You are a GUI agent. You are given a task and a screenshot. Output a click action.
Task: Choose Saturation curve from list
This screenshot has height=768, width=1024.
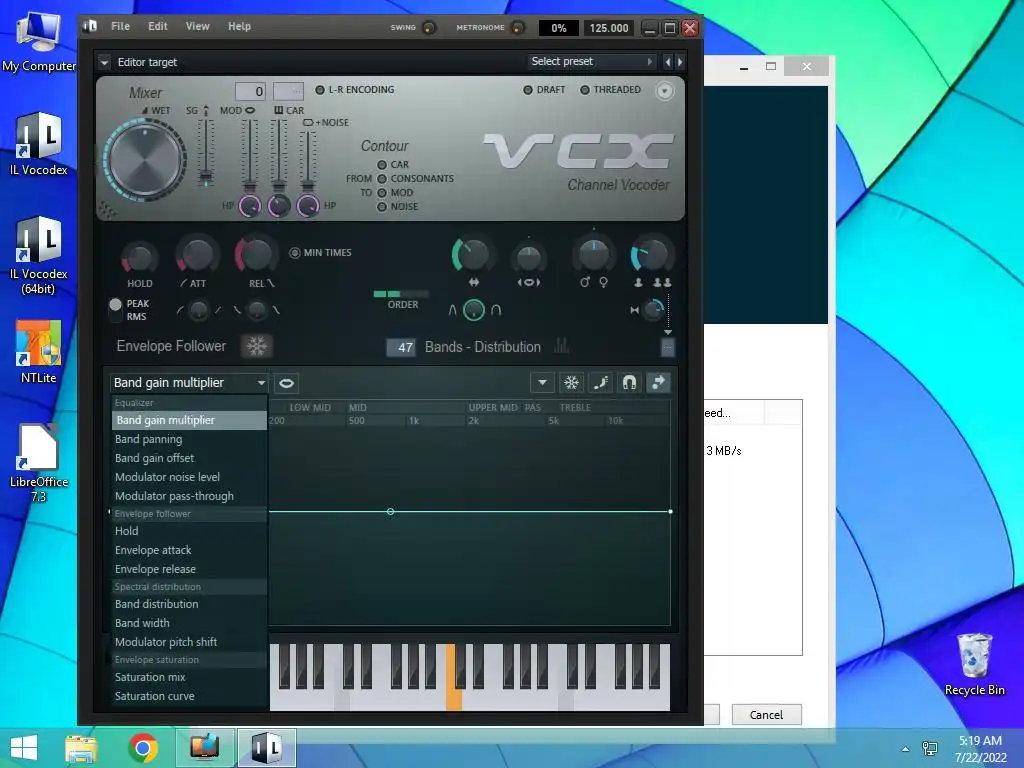point(189,696)
